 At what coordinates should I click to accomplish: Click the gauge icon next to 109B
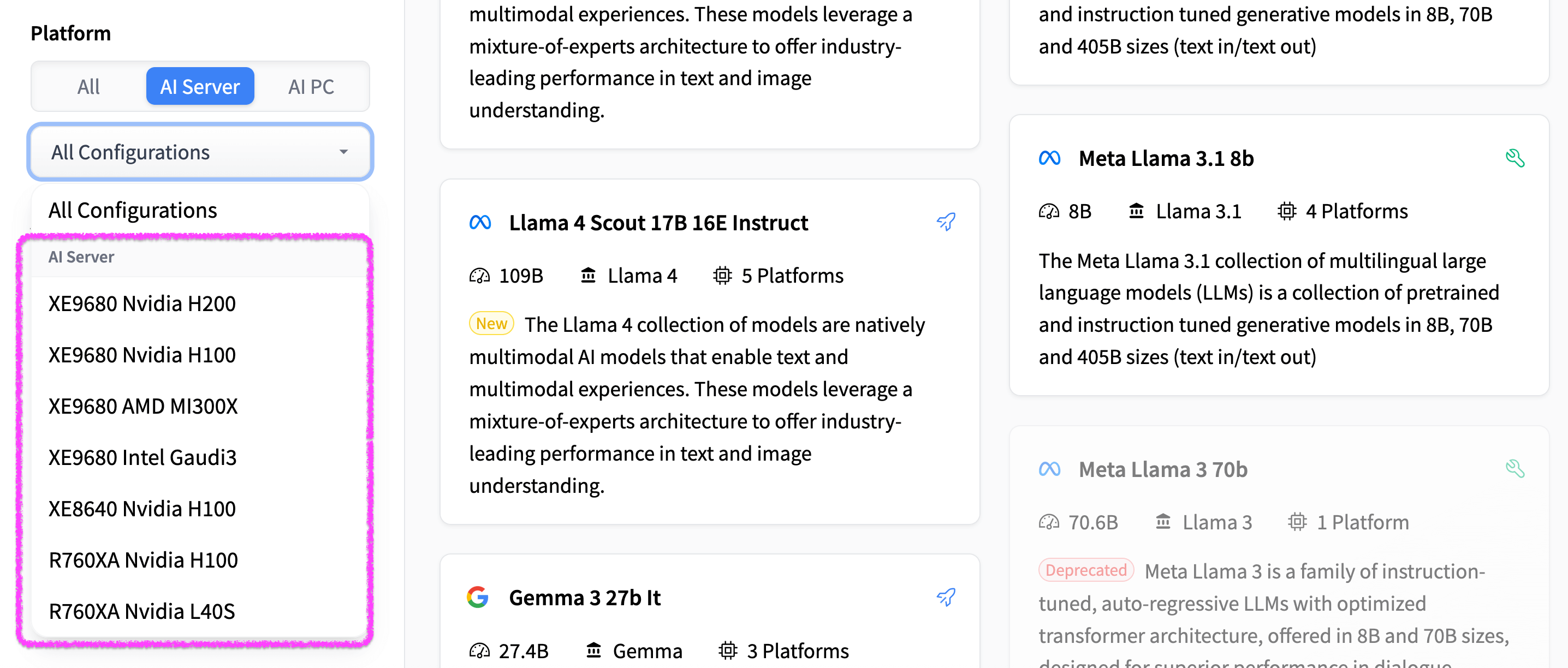(x=479, y=276)
